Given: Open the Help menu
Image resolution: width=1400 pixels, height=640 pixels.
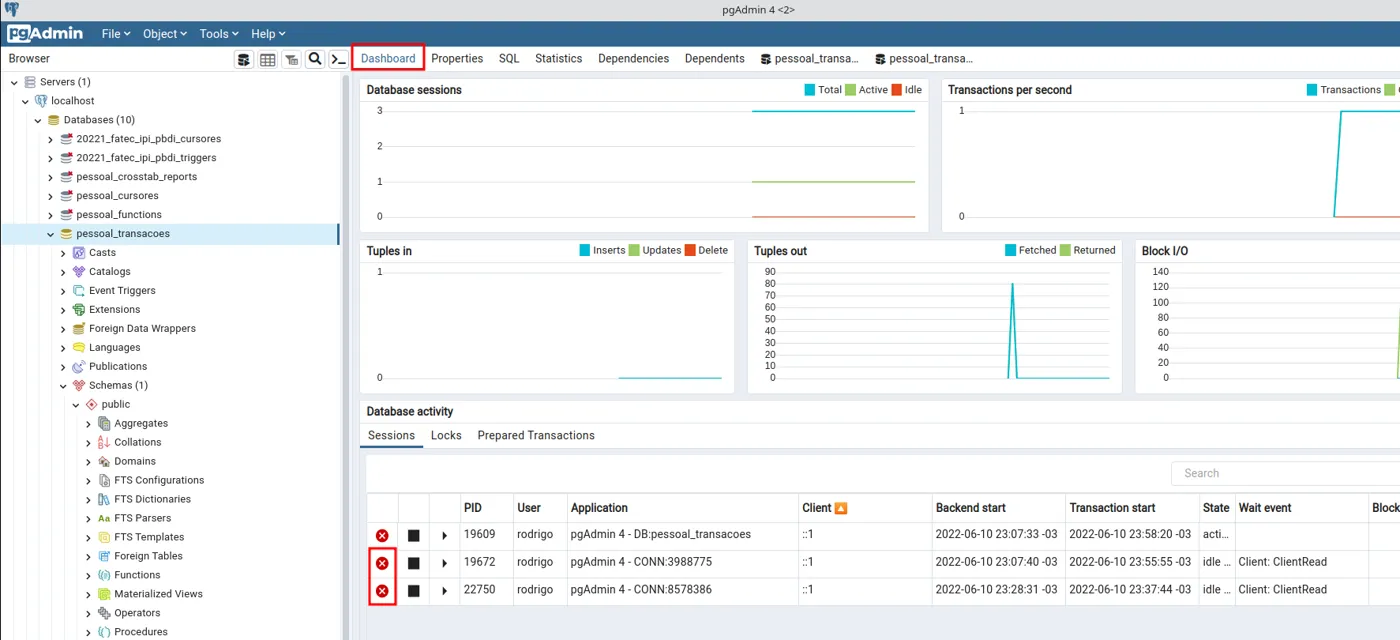Looking at the screenshot, I should (267, 33).
